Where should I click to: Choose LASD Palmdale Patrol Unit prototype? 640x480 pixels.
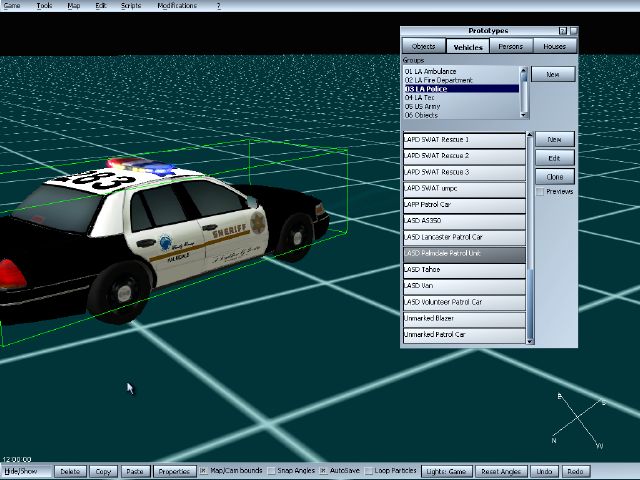click(x=464, y=253)
